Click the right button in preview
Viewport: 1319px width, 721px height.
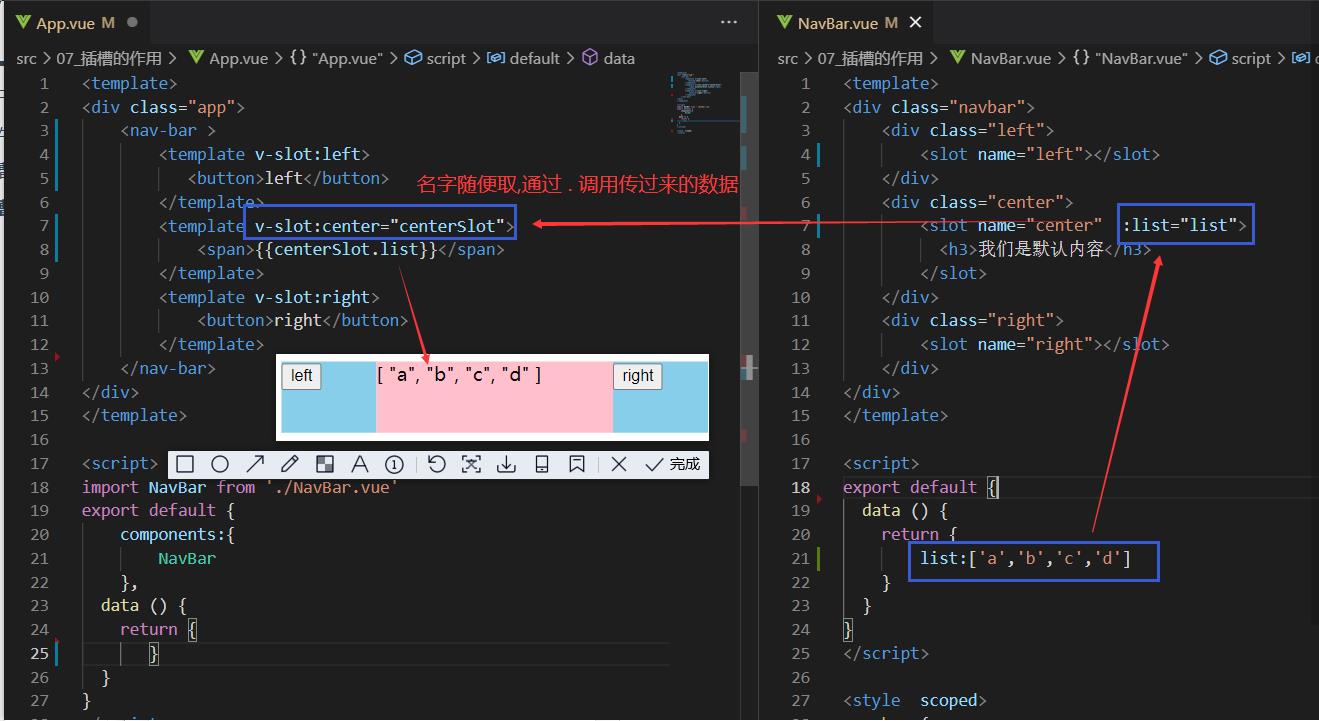637,376
